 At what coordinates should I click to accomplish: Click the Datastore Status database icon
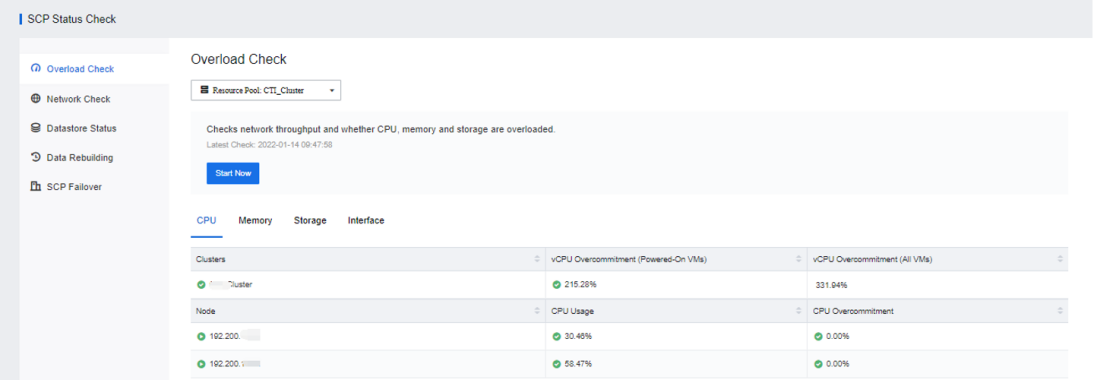point(36,128)
